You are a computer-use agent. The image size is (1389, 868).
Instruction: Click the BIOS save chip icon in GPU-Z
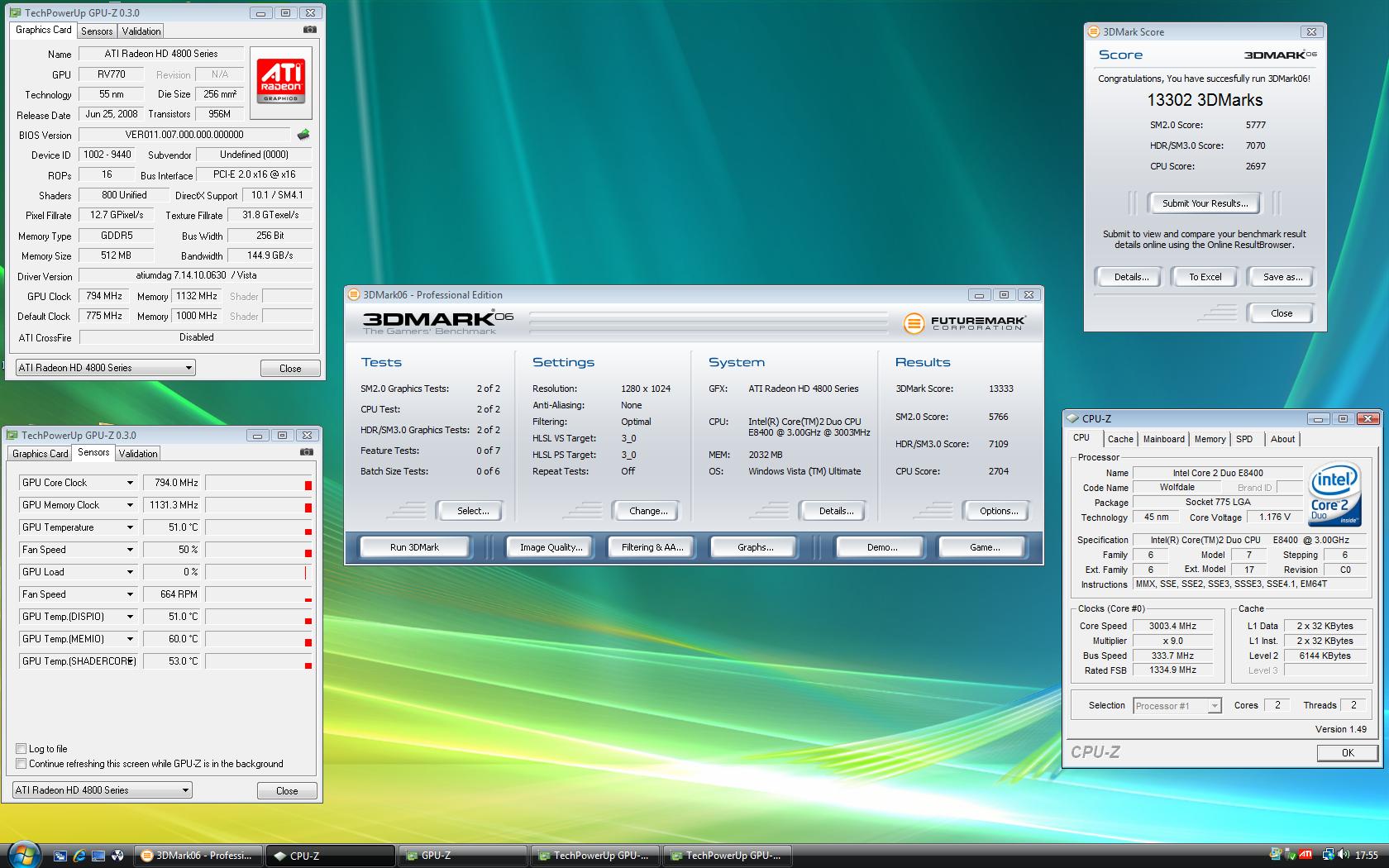[x=303, y=135]
